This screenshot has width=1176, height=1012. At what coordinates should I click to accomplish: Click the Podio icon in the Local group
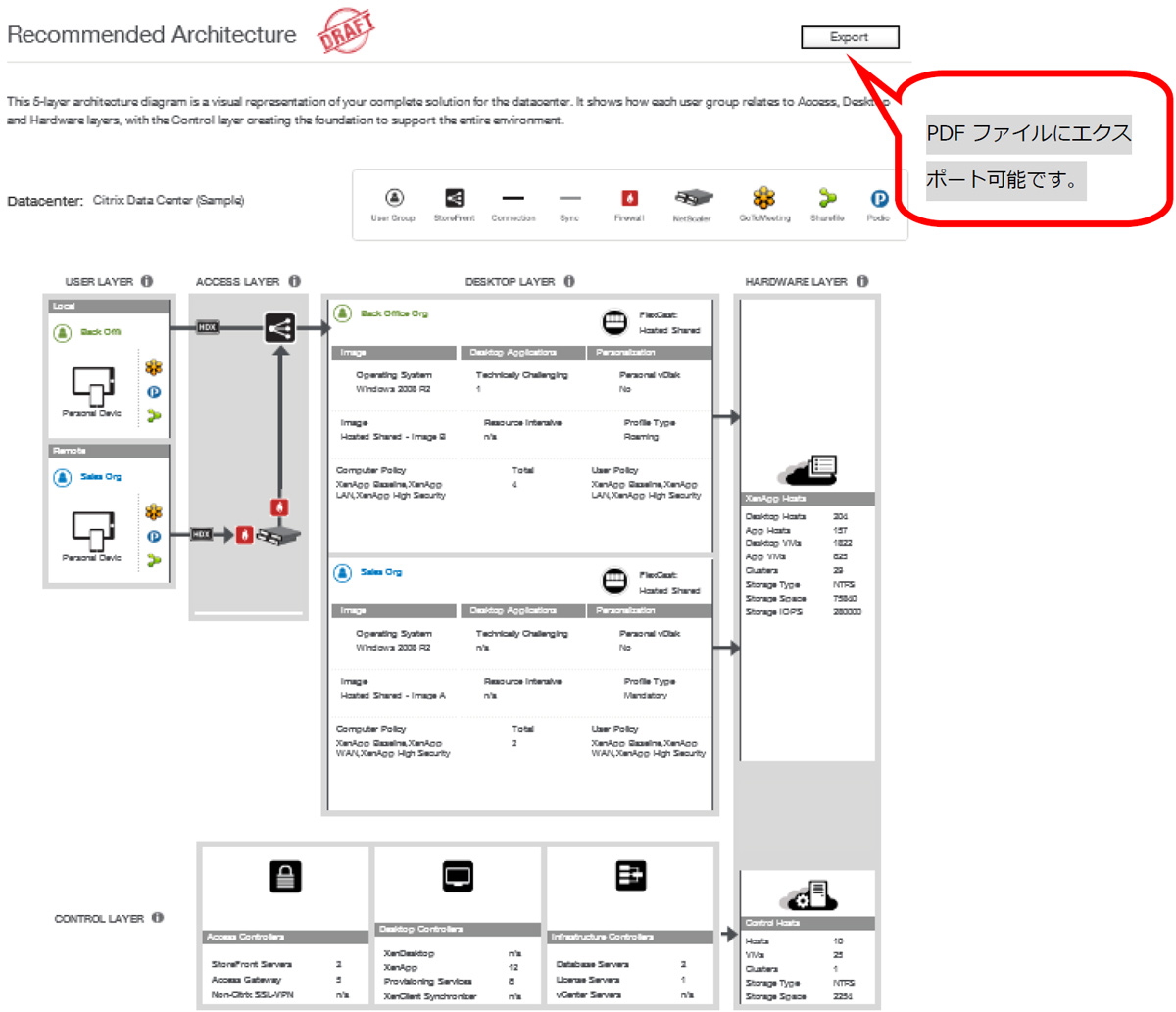click(154, 392)
